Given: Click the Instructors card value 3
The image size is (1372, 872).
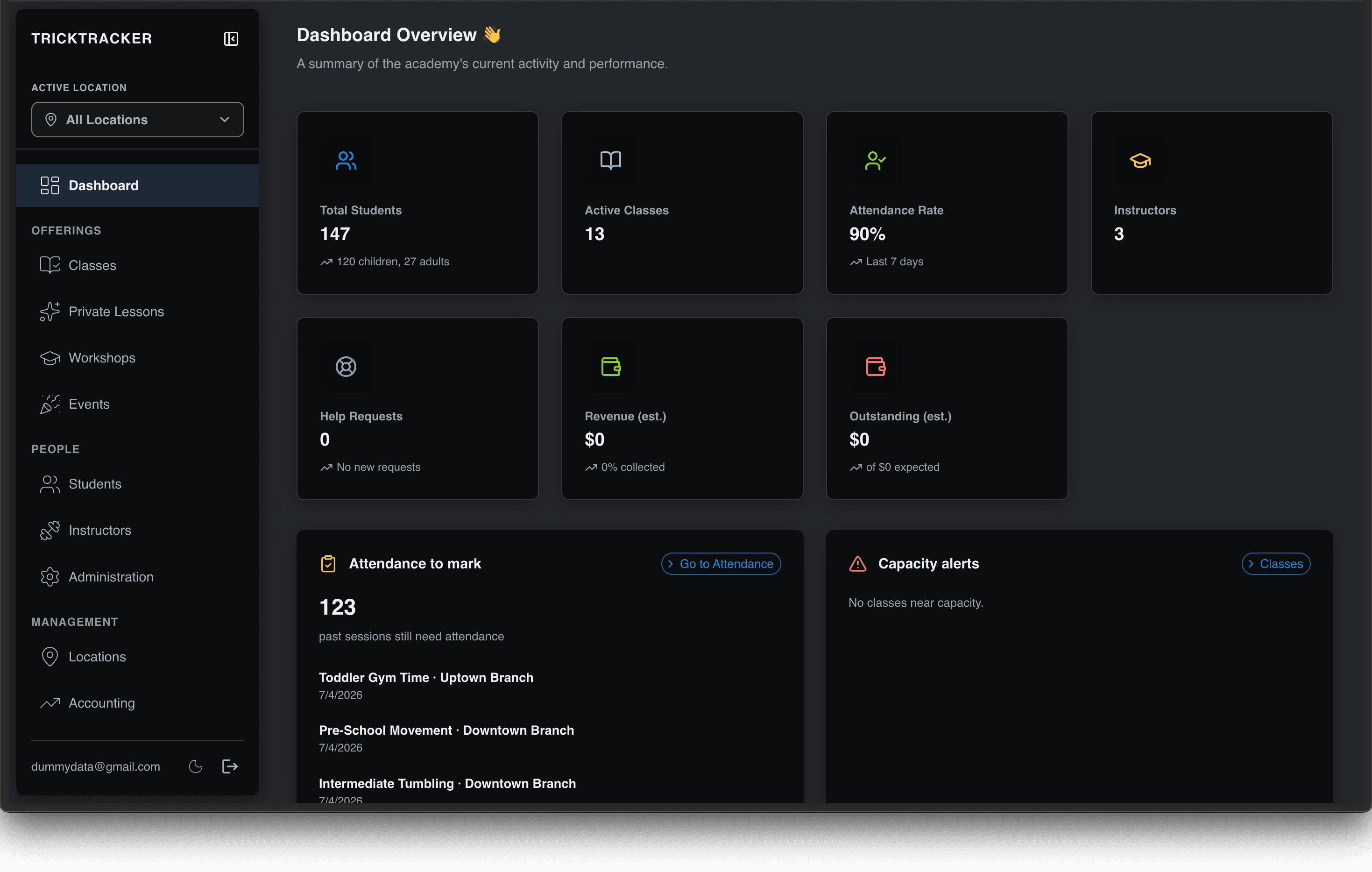Looking at the screenshot, I should pos(1119,234).
